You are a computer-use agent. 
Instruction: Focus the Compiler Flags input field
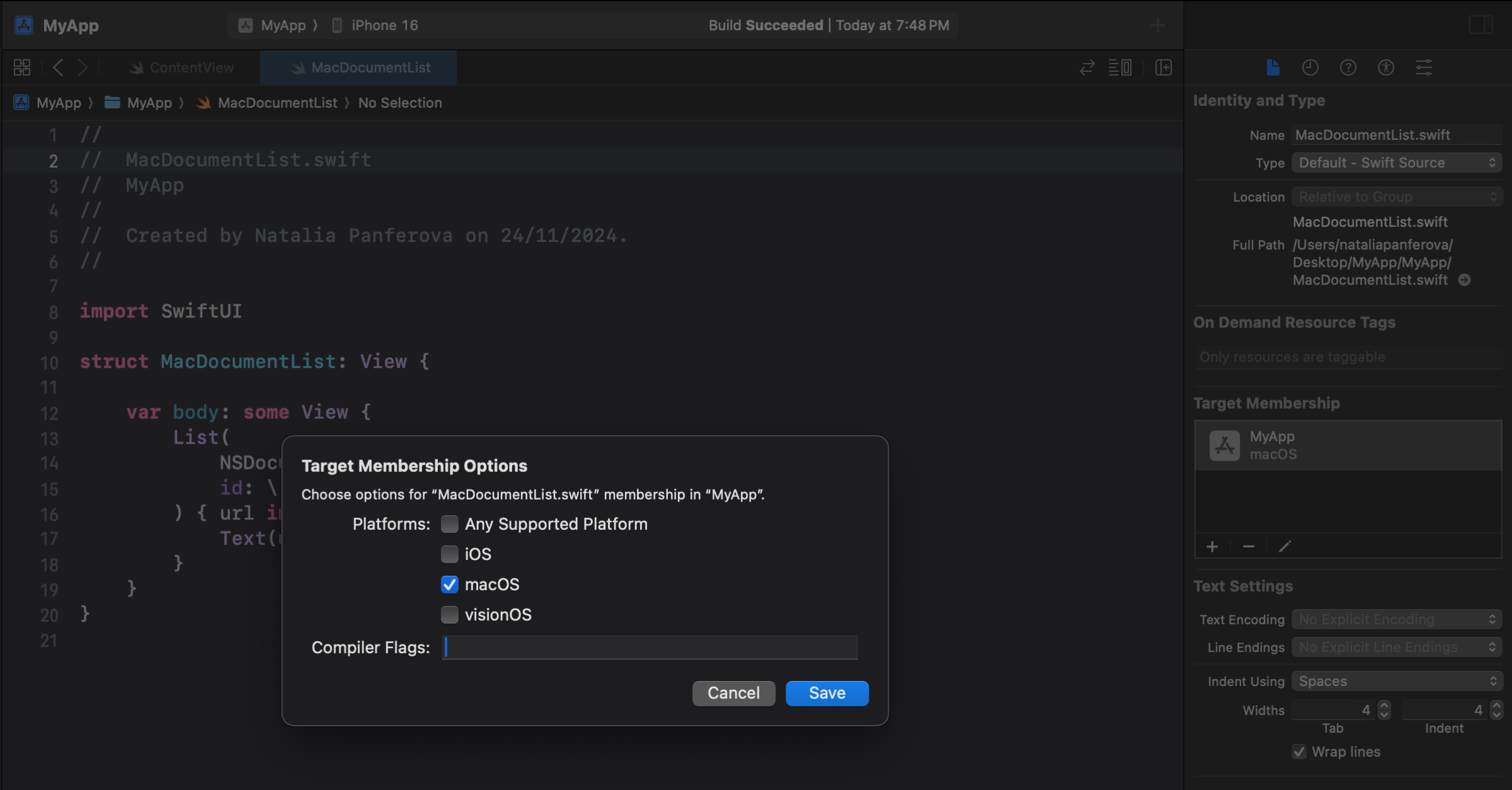(650, 647)
